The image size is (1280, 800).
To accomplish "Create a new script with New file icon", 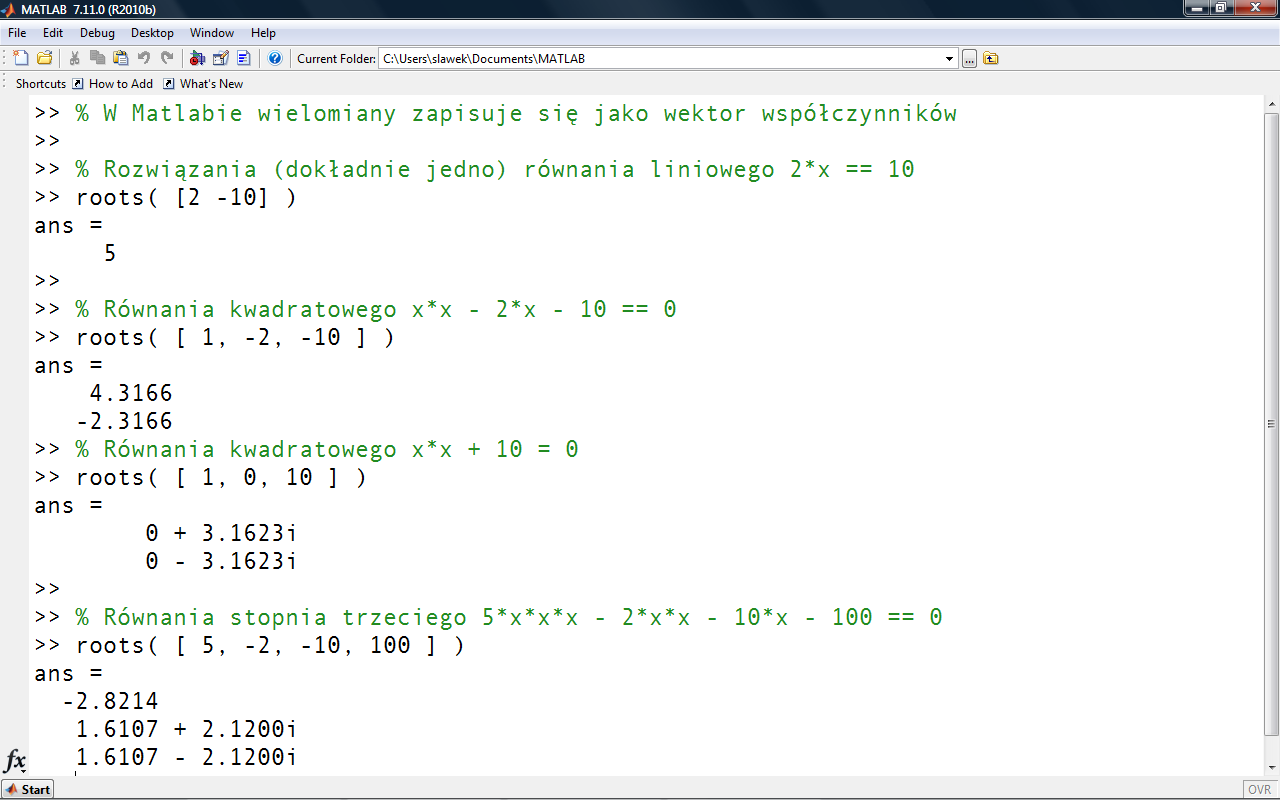I will (x=21, y=58).
